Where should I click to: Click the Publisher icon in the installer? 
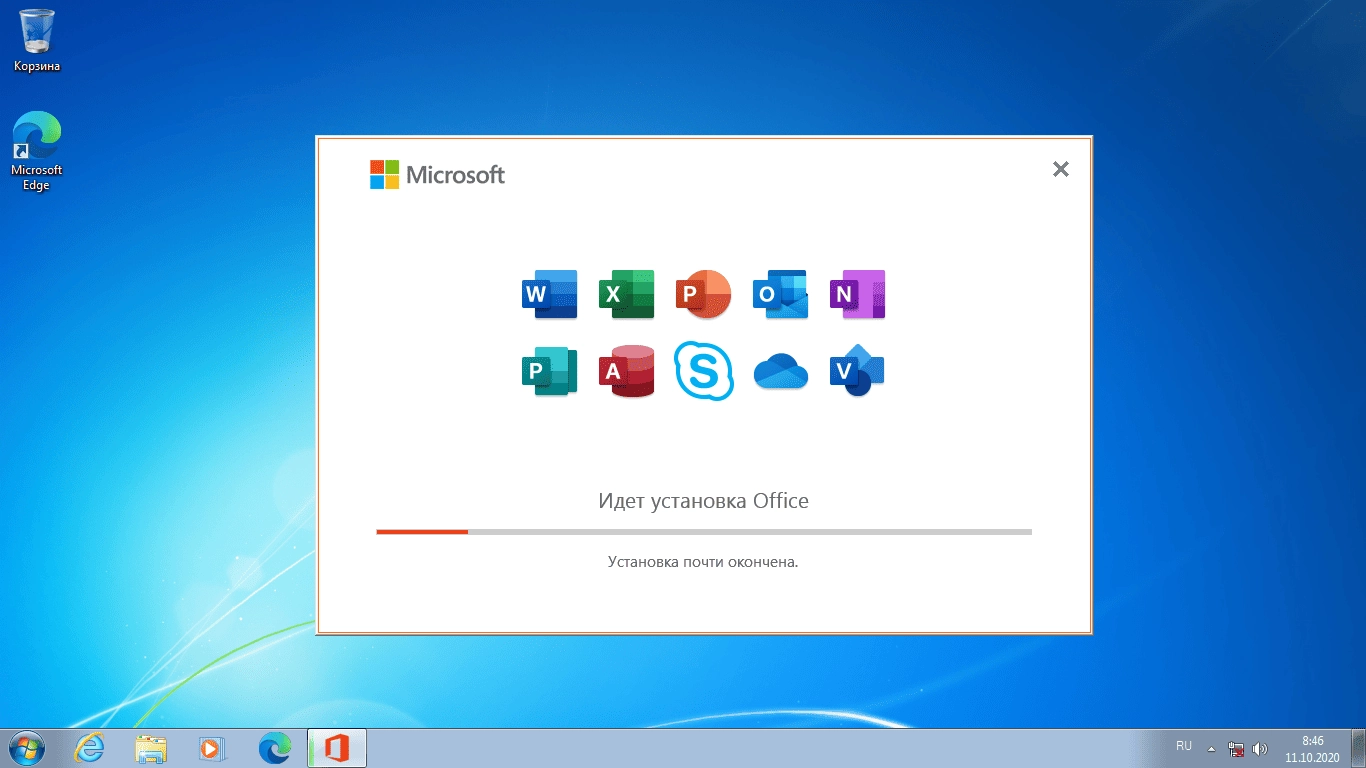coord(550,372)
